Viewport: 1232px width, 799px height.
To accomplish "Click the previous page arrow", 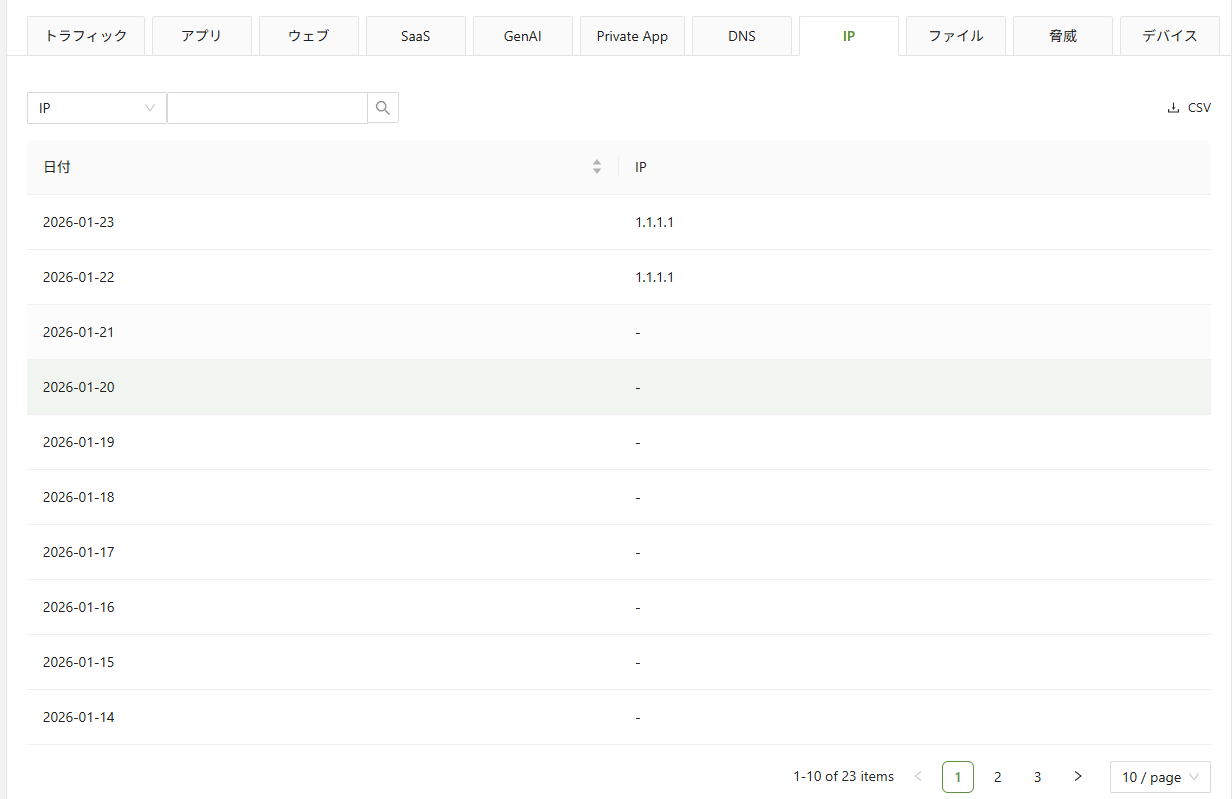I will [x=918, y=777].
